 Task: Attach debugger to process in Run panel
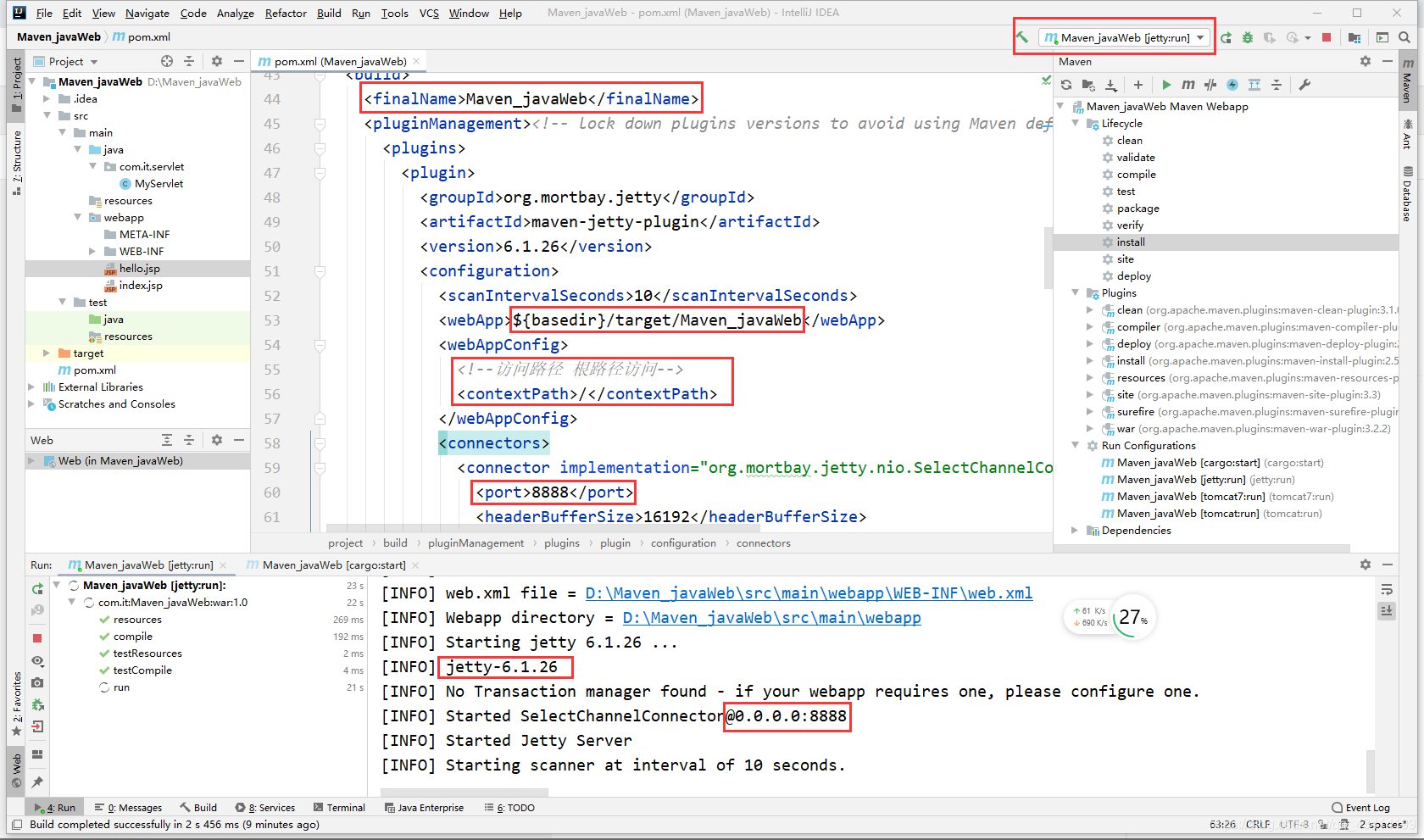[37, 704]
